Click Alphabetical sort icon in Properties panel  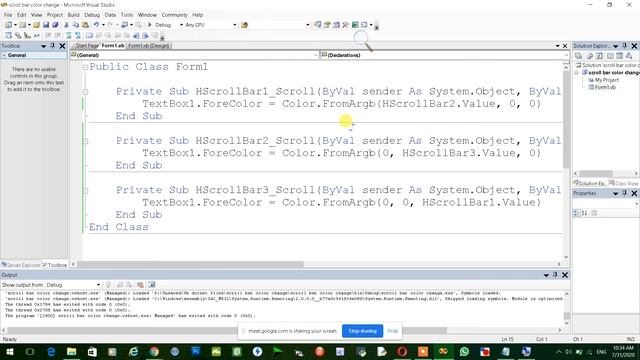(x=584, y=213)
